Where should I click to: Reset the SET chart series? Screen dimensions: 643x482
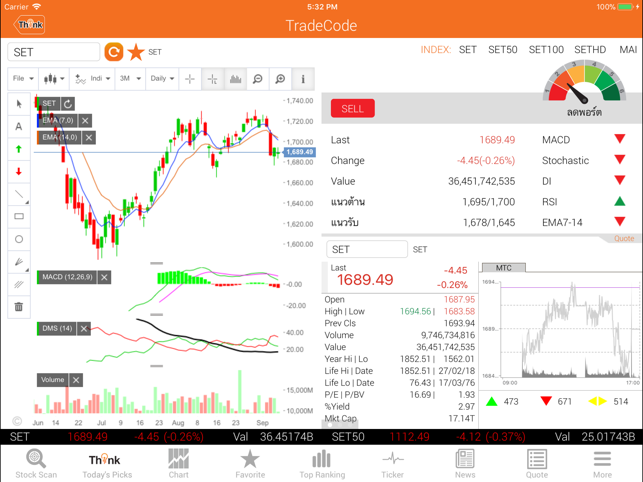click(68, 104)
